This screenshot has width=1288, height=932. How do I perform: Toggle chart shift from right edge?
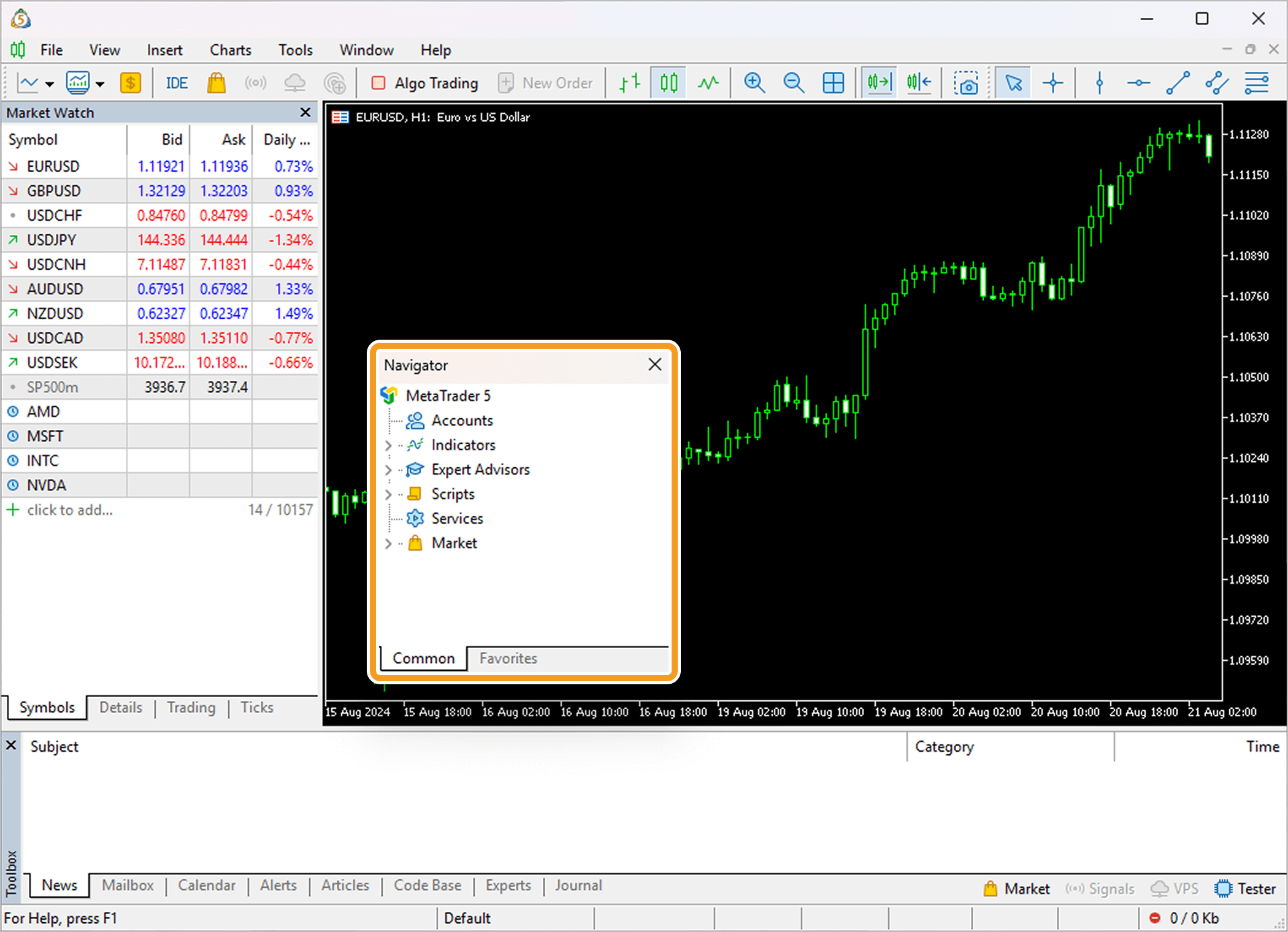tap(918, 82)
